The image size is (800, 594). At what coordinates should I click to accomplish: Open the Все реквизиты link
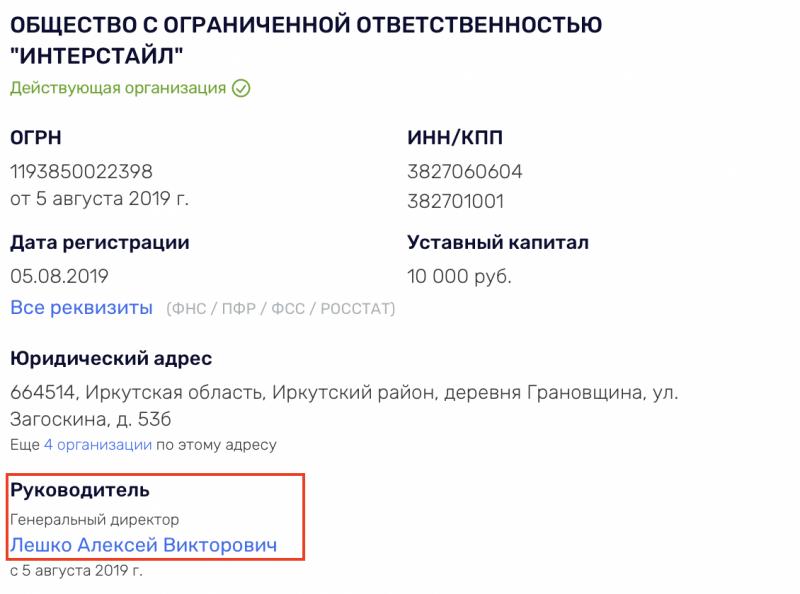(x=82, y=308)
